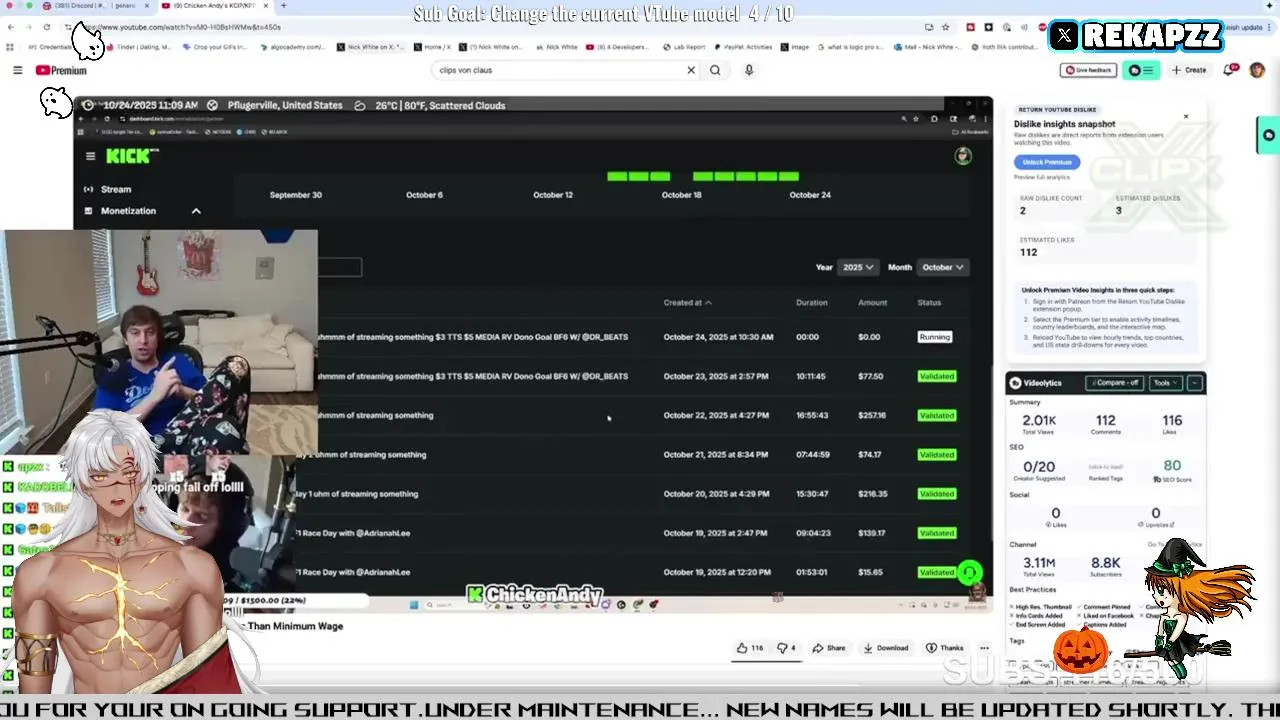Click the Thanks button
1280x720 pixels.
click(945, 648)
